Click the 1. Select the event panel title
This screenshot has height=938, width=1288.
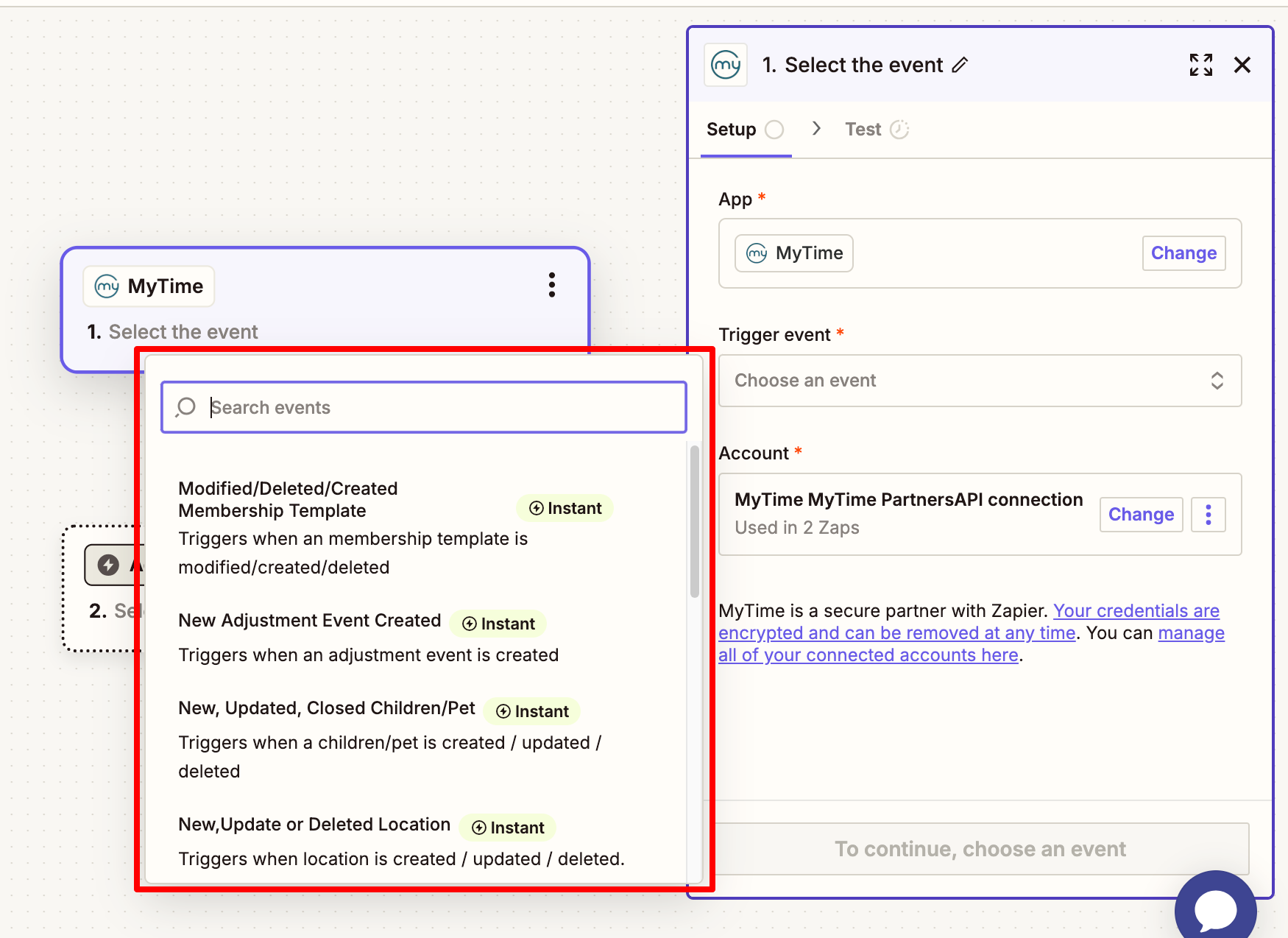coord(852,66)
